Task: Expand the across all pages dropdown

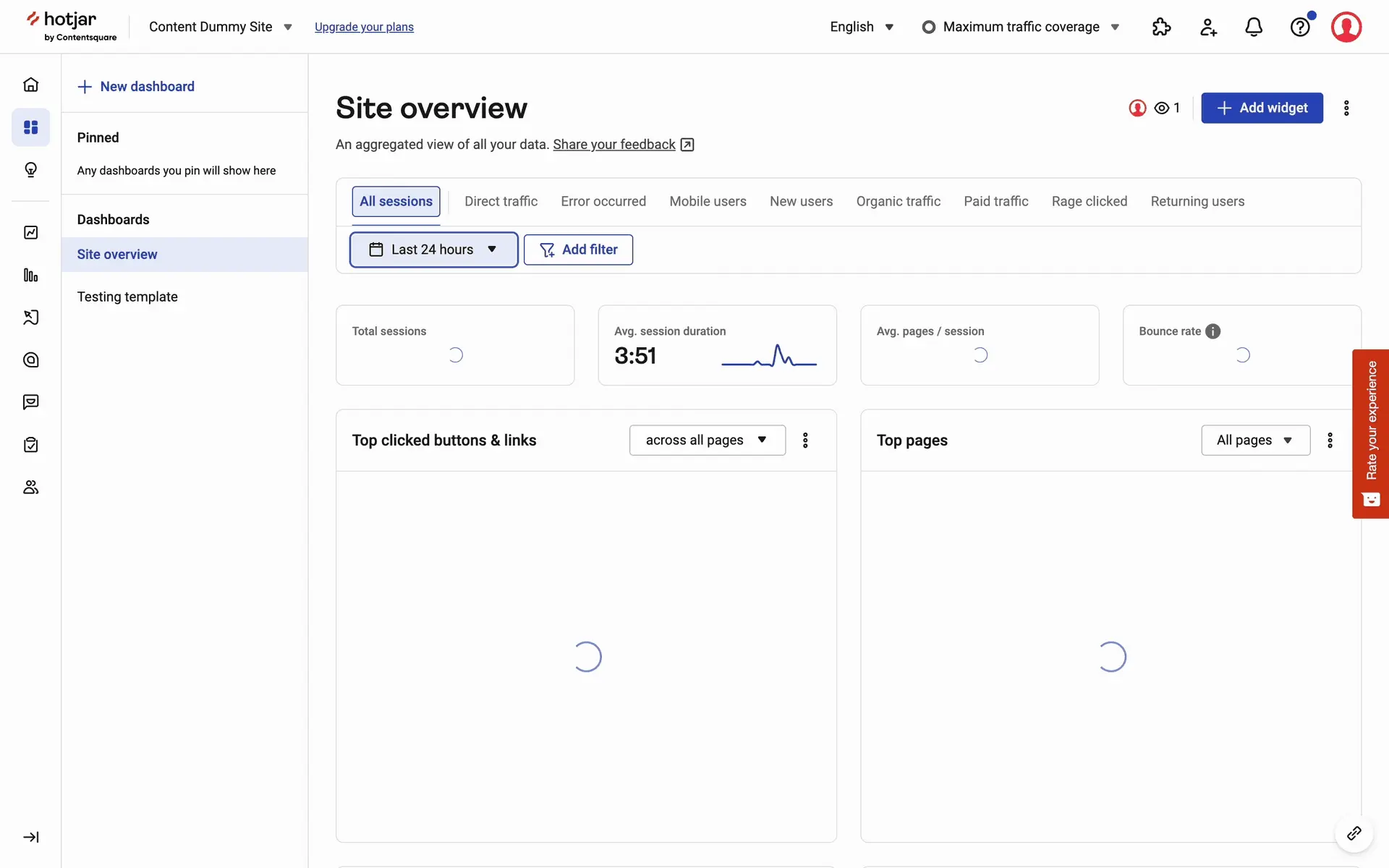Action: pos(707,440)
